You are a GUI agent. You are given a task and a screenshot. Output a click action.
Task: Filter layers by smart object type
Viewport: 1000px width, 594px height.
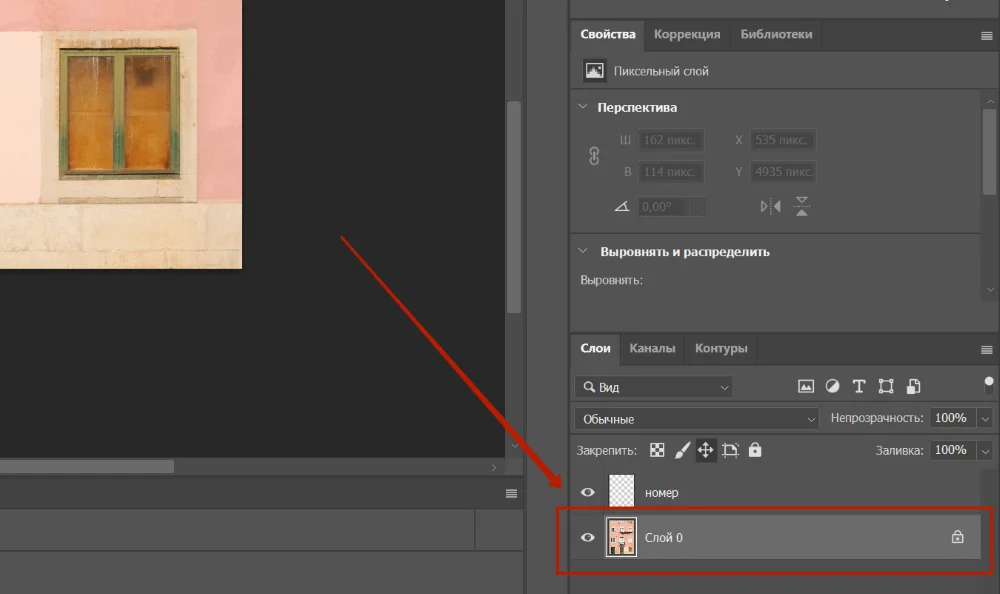(x=912, y=386)
